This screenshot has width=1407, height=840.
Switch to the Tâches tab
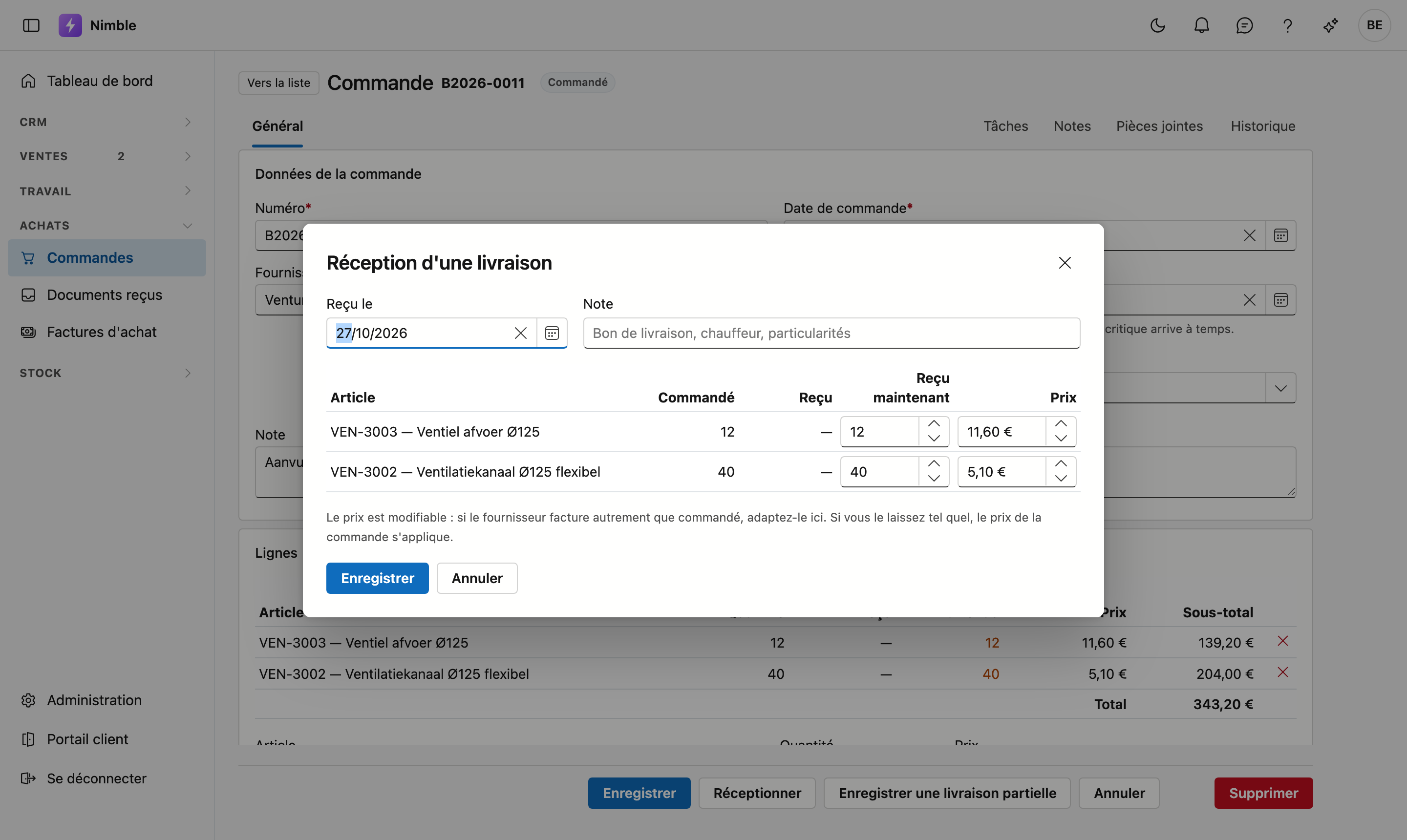(1005, 126)
